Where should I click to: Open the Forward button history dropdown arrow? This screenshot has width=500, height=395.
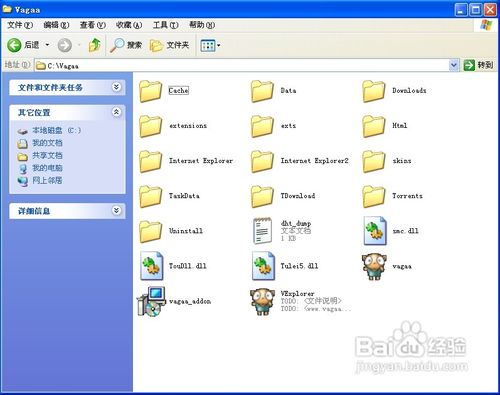pos(79,45)
